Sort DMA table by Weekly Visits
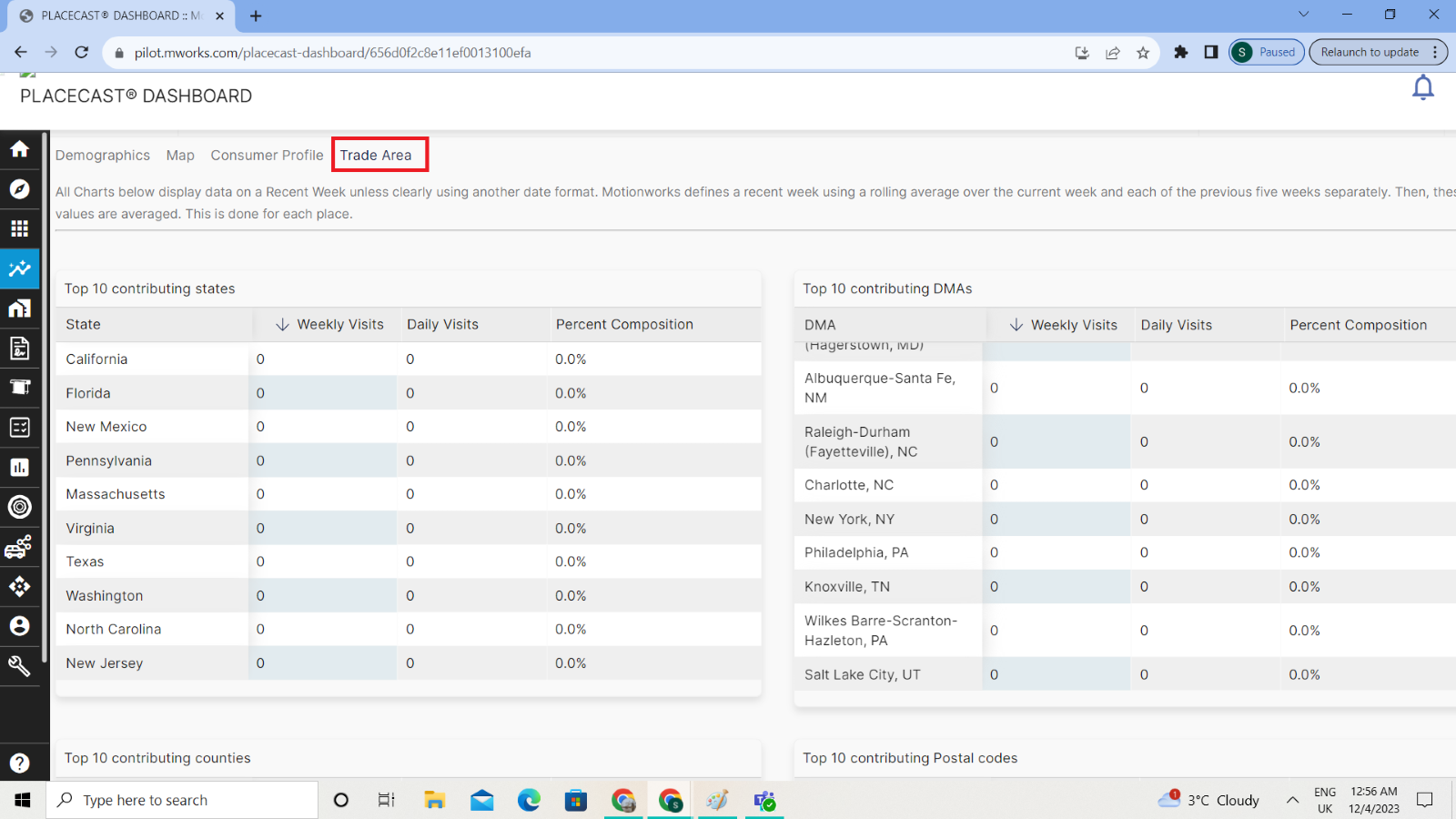This screenshot has height=819, width=1456. 1063,325
